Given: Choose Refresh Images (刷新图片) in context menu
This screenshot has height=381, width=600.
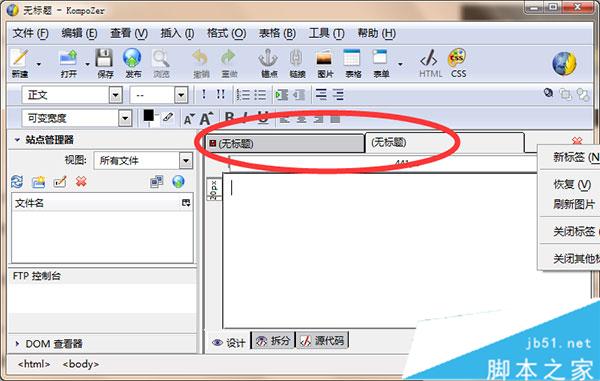Looking at the screenshot, I should 574,204.
